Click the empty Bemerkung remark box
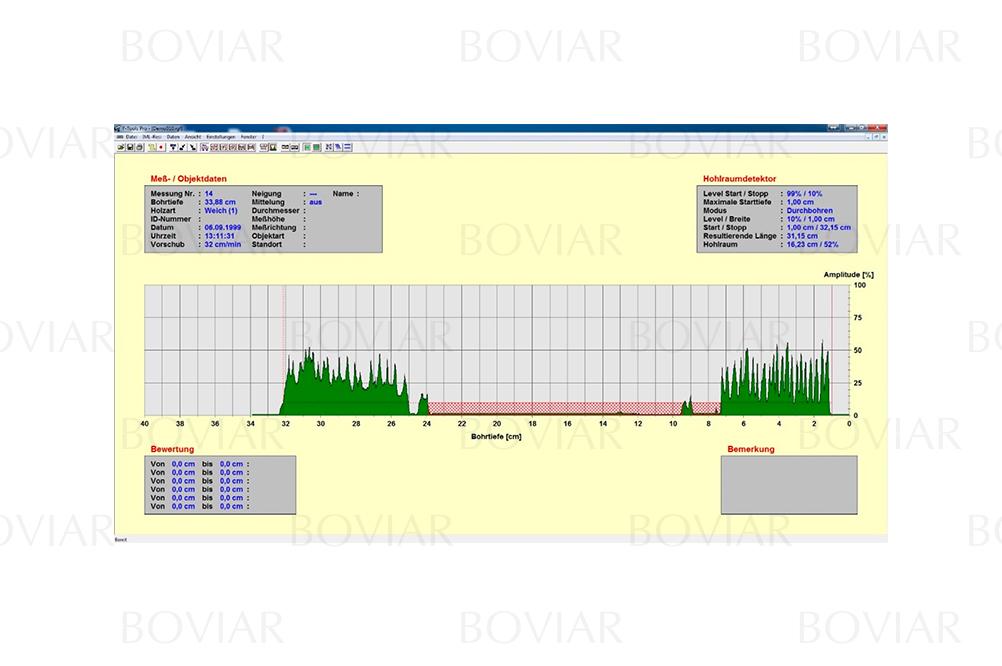Viewport: 1002px width, 666px height. coord(788,485)
